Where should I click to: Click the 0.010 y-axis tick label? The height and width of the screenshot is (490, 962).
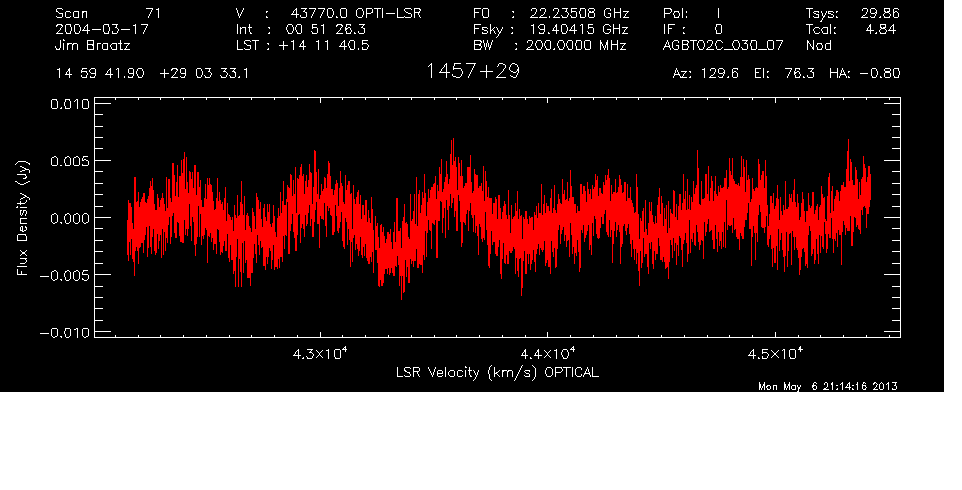tap(70, 104)
